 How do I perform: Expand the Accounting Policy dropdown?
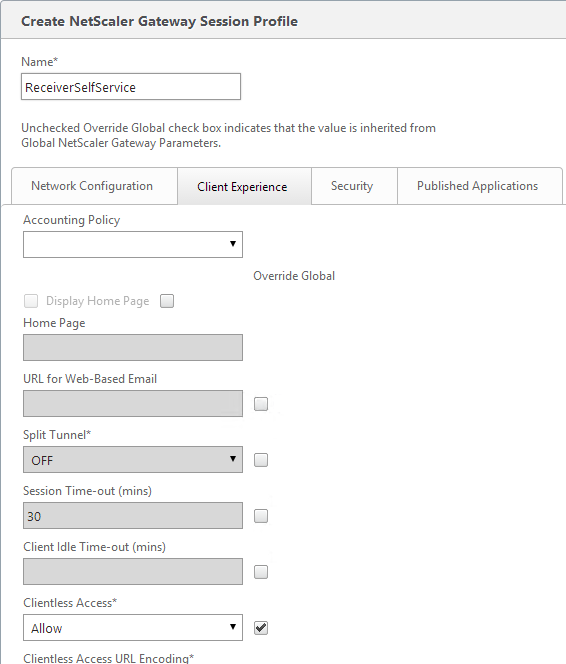tap(133, 244)
